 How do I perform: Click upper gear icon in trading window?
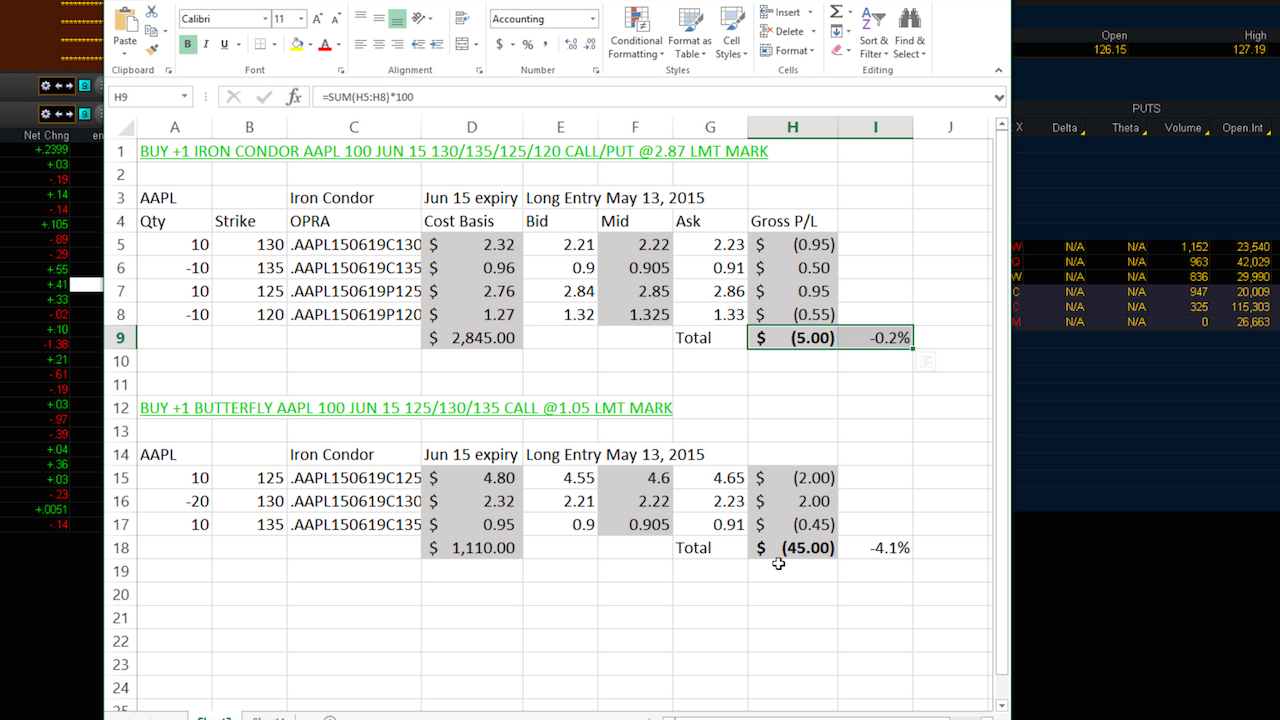(x=45, y=86)
